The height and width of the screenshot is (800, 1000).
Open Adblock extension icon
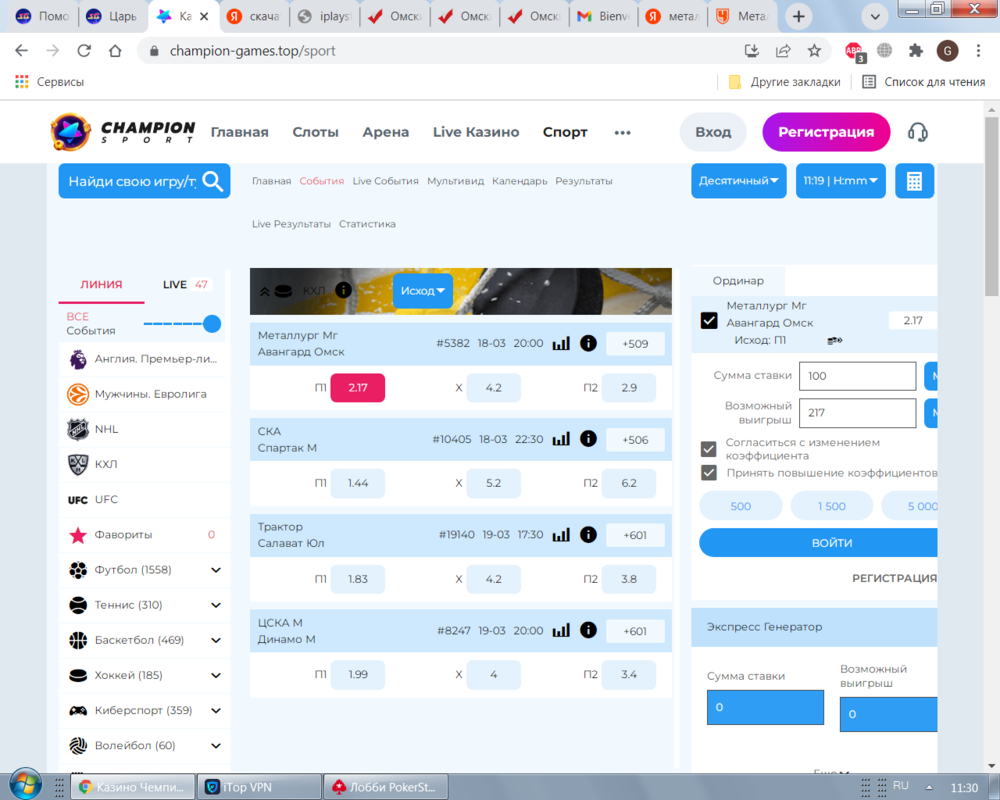(854, 51)
